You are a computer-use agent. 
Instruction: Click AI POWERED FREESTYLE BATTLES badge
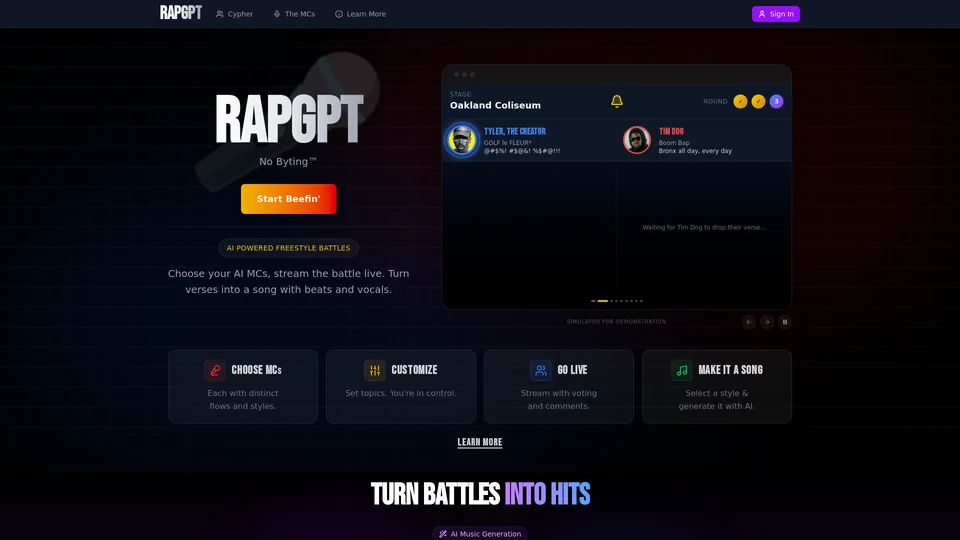click(288, 248)
